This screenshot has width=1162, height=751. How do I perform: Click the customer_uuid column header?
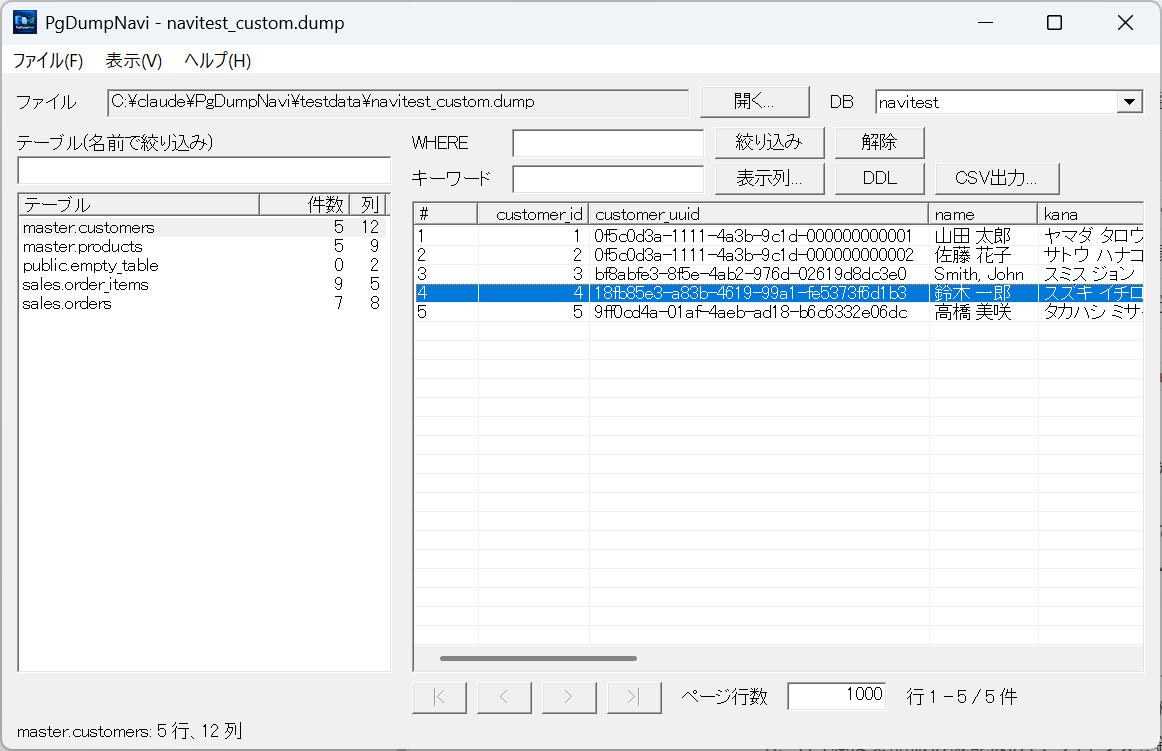pos(758,214)
